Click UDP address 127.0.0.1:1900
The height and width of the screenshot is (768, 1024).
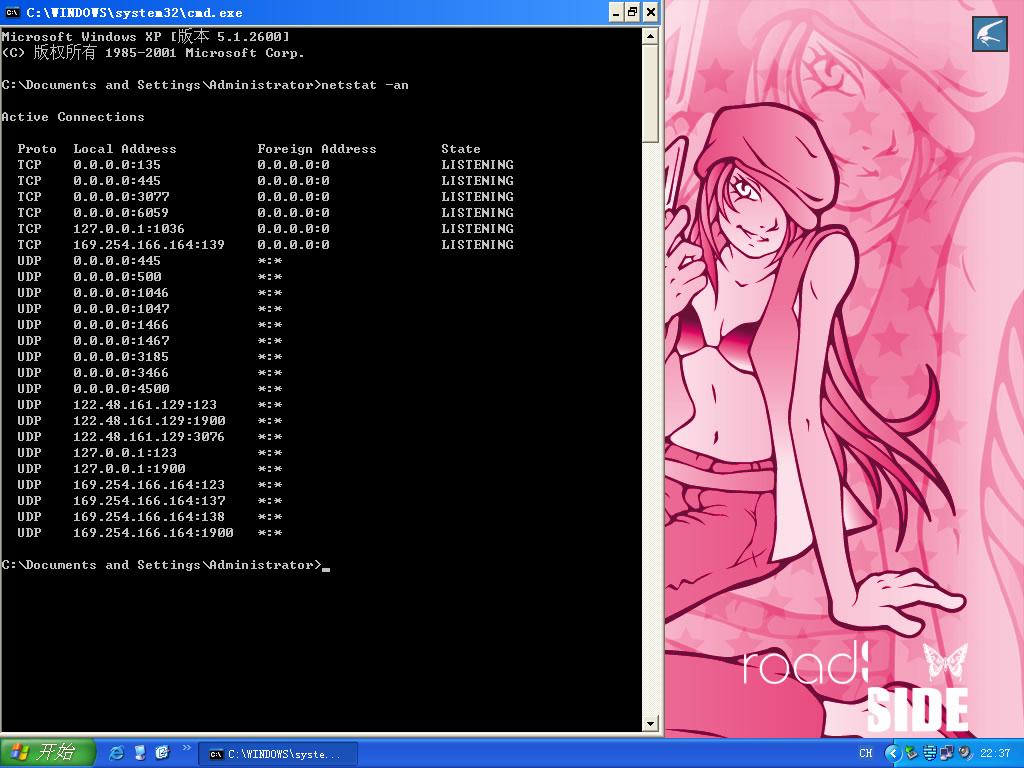coord(129,469)
